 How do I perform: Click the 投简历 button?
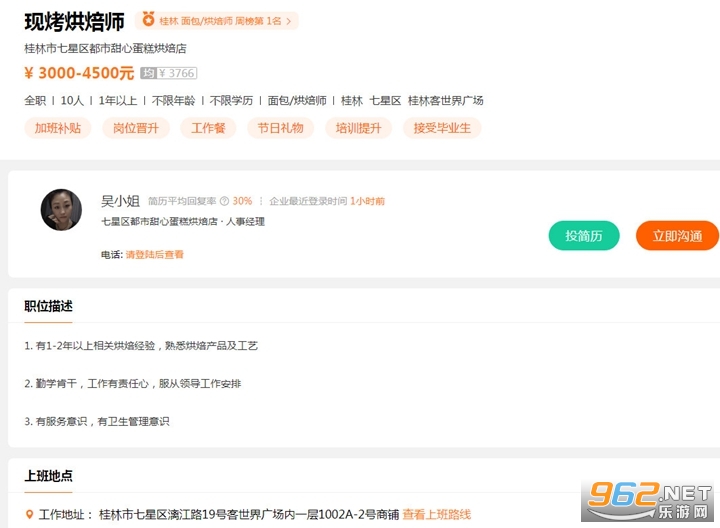(584, 236)
